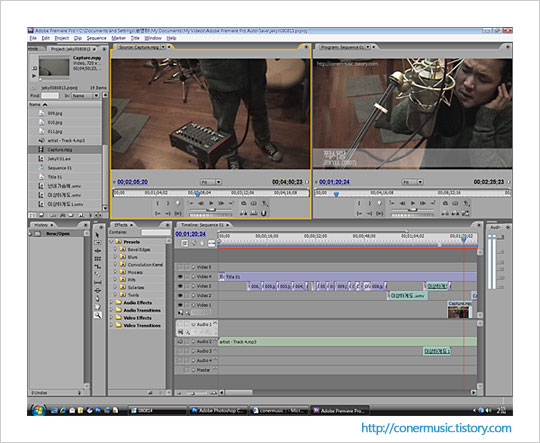The width and height of the screenshot is (540, 443).
Task: Click Extract button in Program monitor
Action: [455, 213]
